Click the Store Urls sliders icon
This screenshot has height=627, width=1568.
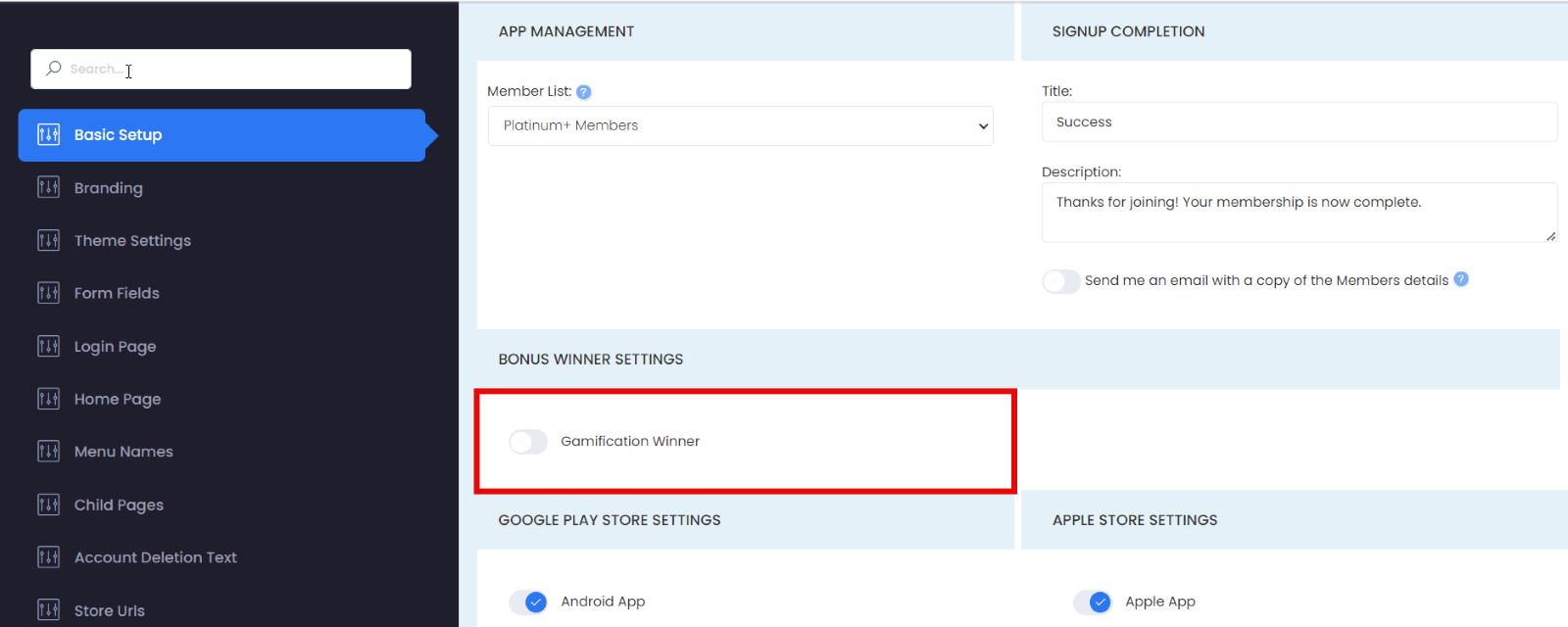tap(48, 610)
